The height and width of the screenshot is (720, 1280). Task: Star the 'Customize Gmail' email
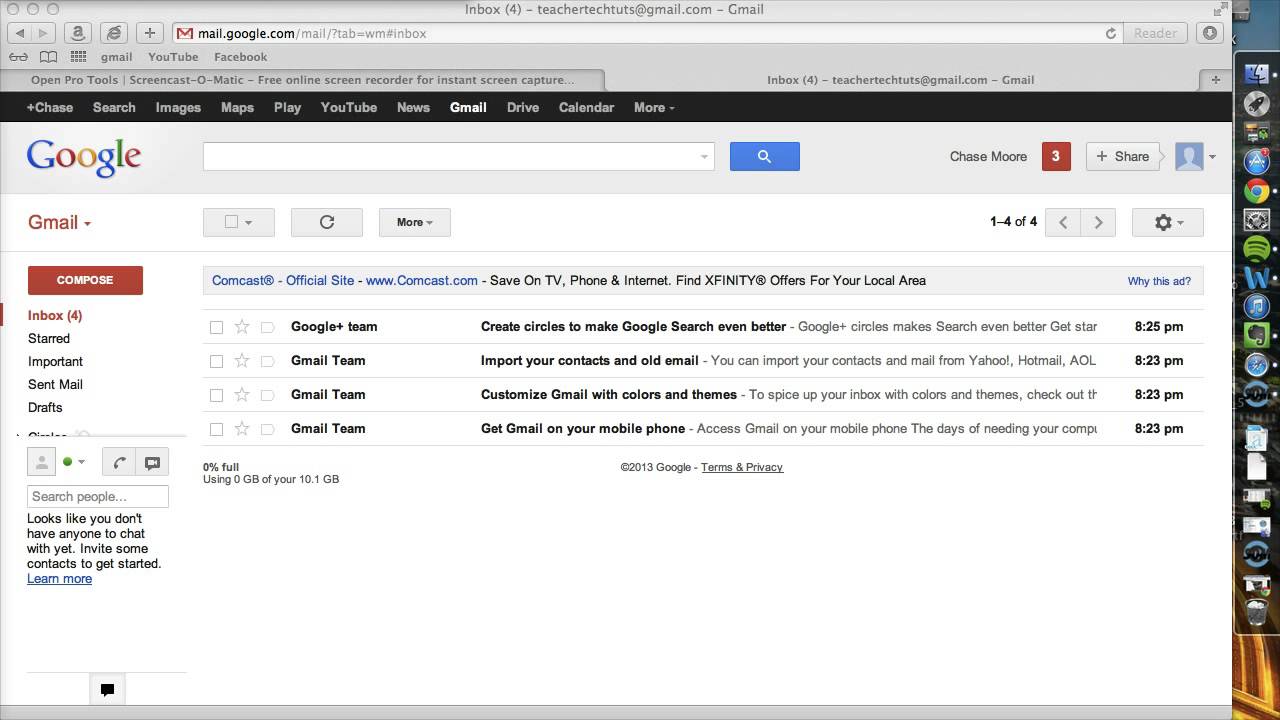click(241, 394)
